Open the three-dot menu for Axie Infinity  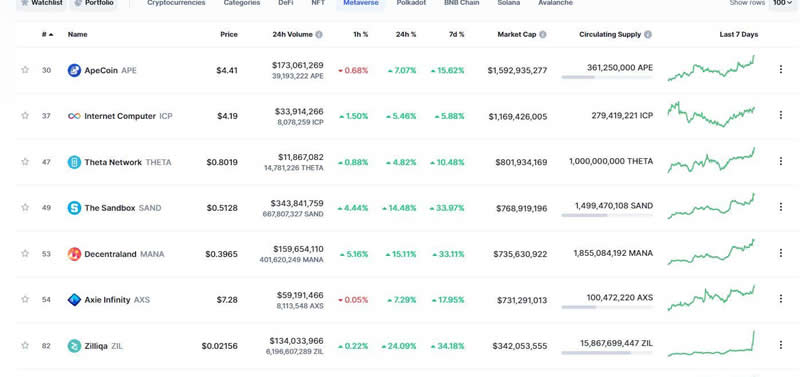pyautogui.click(x=781, y=298)
